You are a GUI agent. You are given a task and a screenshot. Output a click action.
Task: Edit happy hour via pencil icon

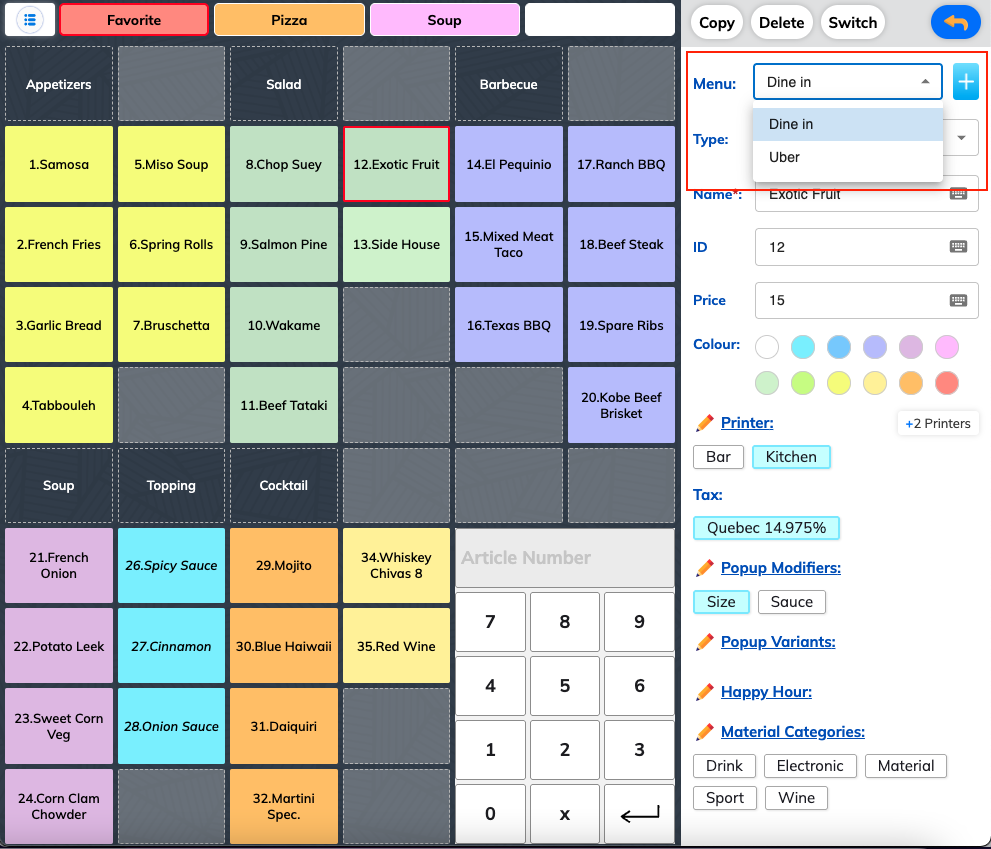[x=704, y=692]
